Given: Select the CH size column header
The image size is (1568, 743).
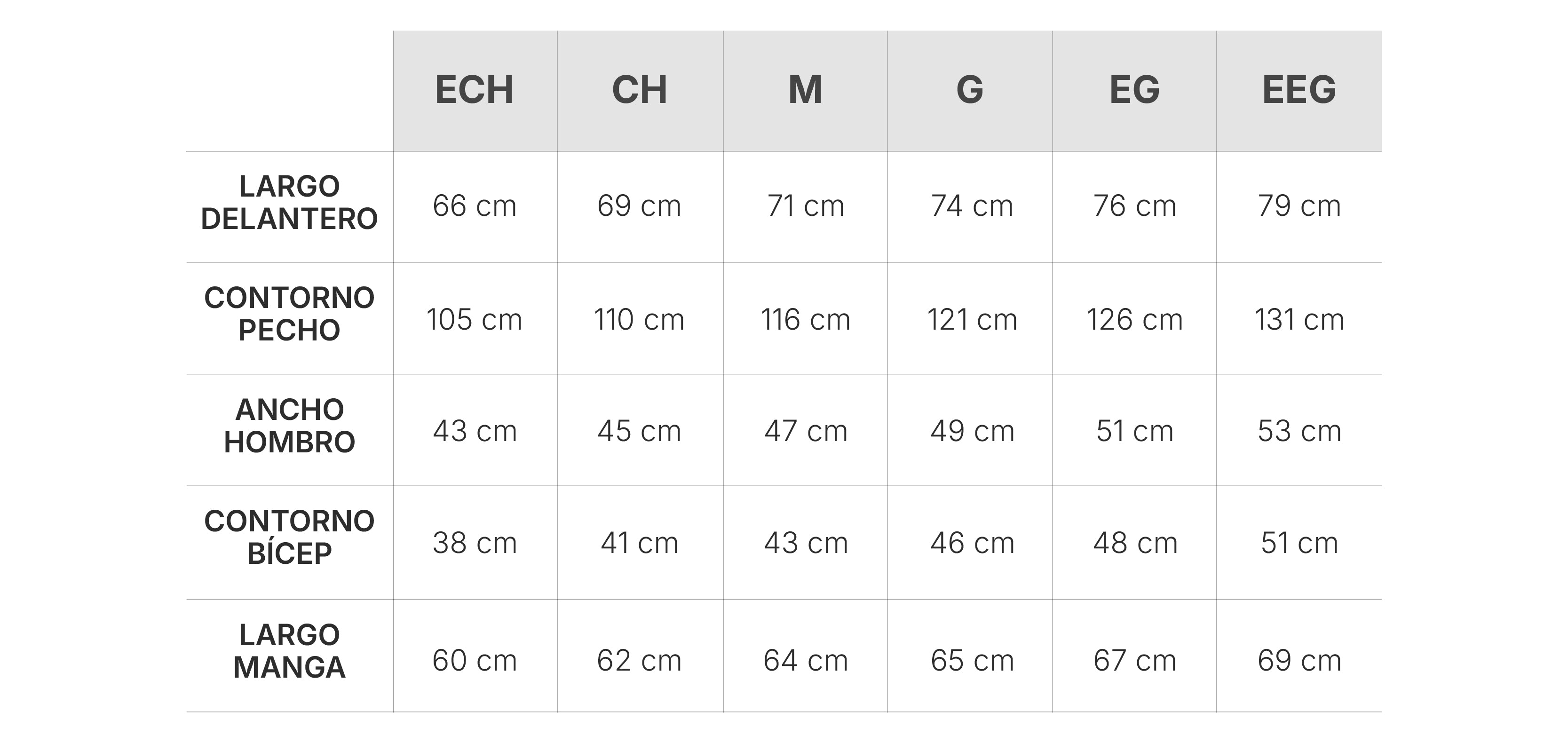Looking at the screenshot, I should 639,90.
